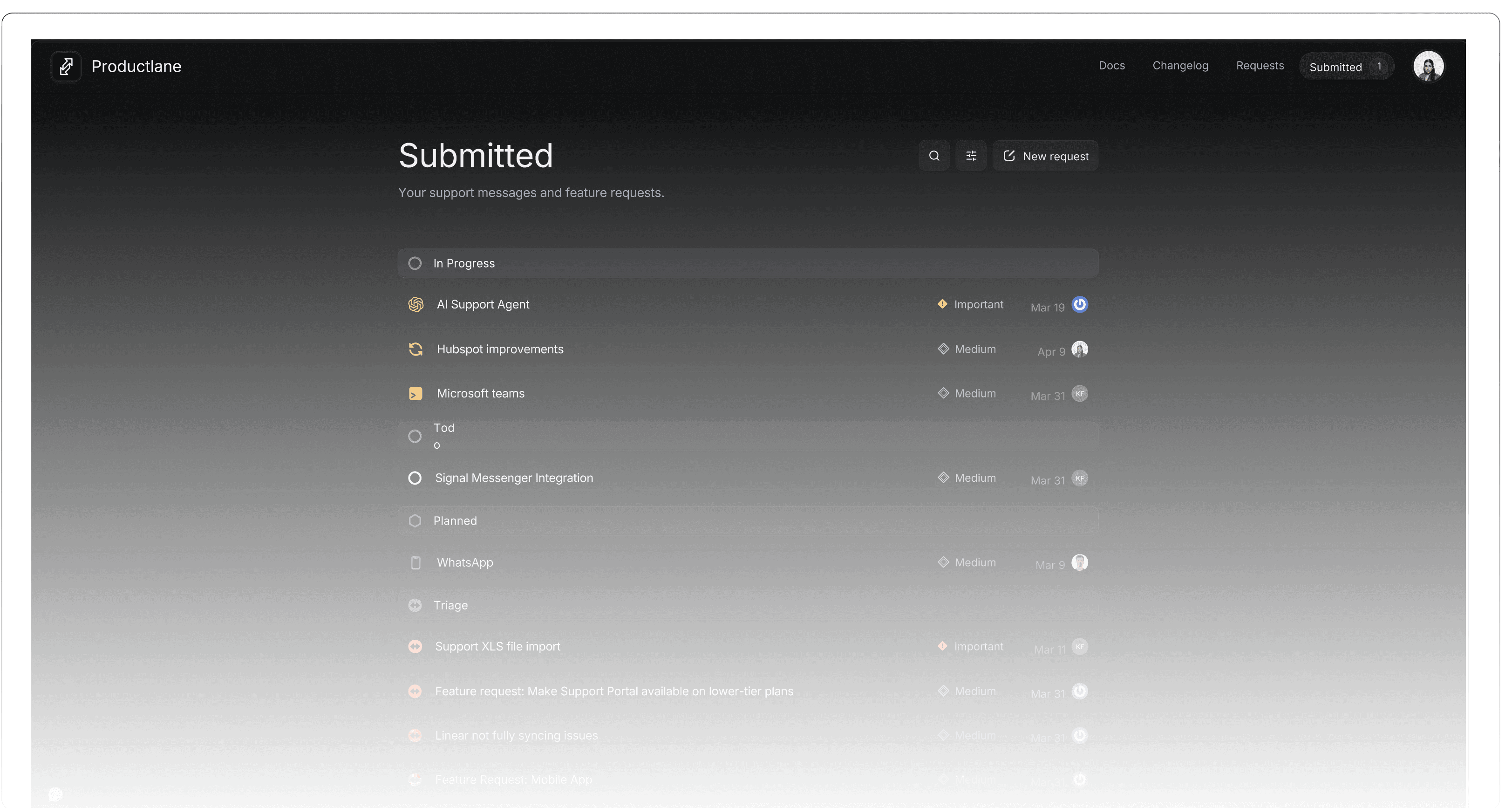Open the search icon near New request
Image resolution: width=1512 pixels, height=808 pixels.
pos(934,156)
